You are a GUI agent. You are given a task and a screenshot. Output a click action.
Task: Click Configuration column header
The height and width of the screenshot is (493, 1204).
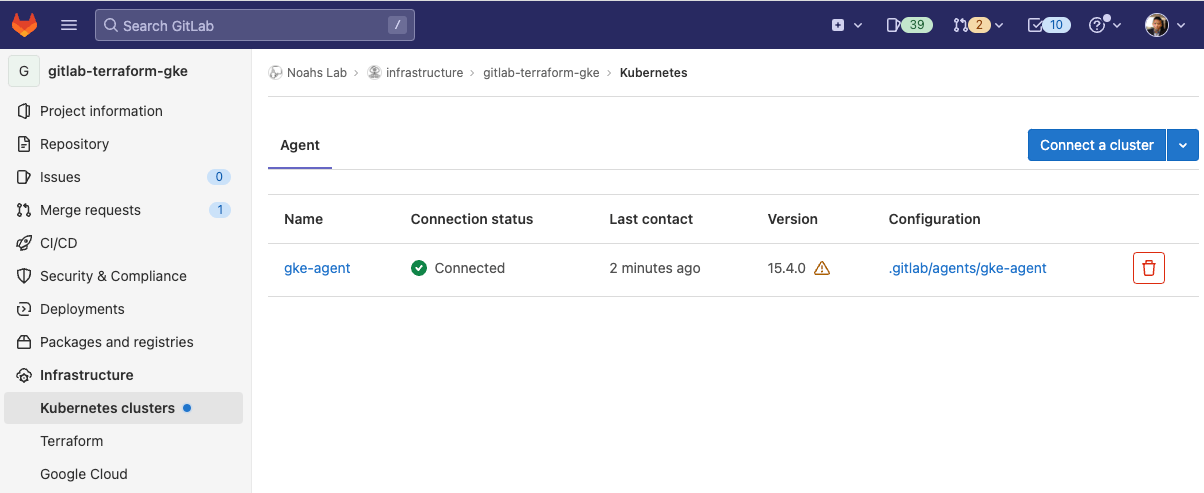[935, 219]
